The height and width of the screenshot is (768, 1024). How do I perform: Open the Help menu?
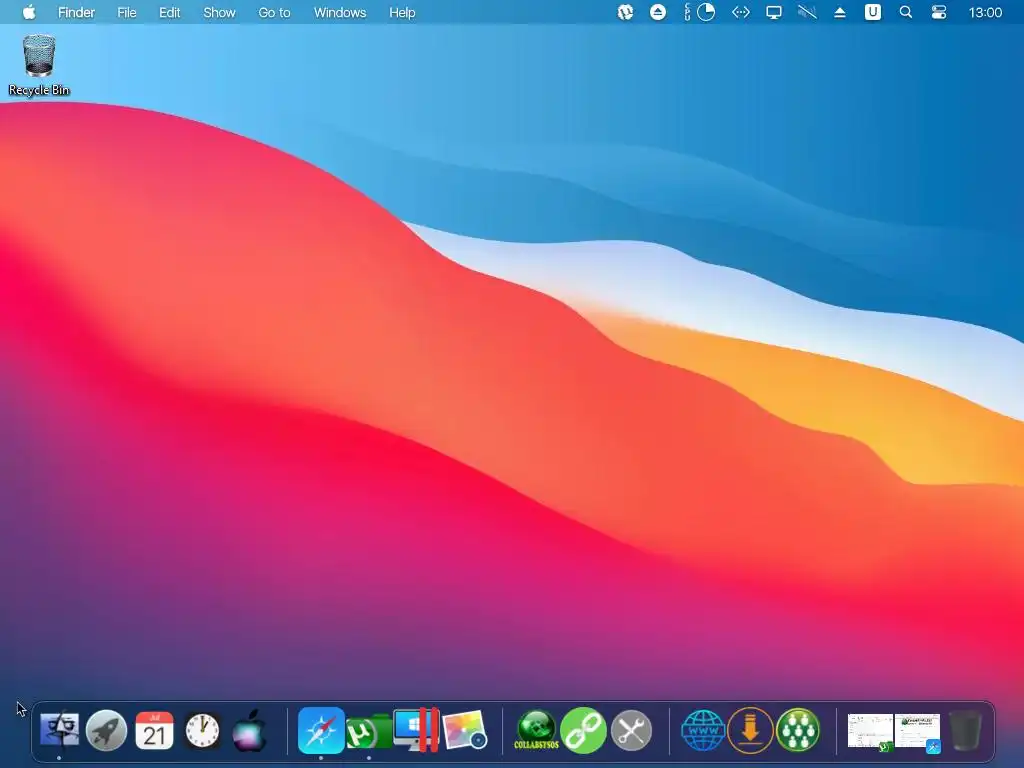tap(402, 12)
